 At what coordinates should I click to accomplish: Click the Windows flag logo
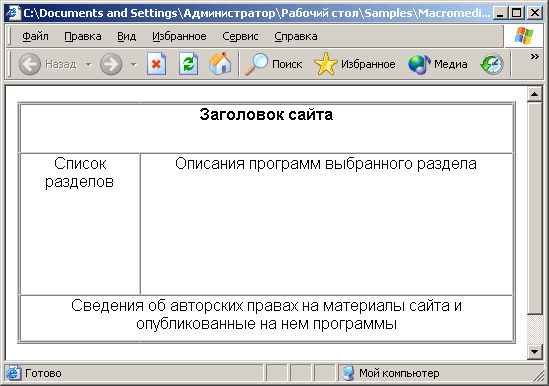pyautogui.click(x=524, y=36)
